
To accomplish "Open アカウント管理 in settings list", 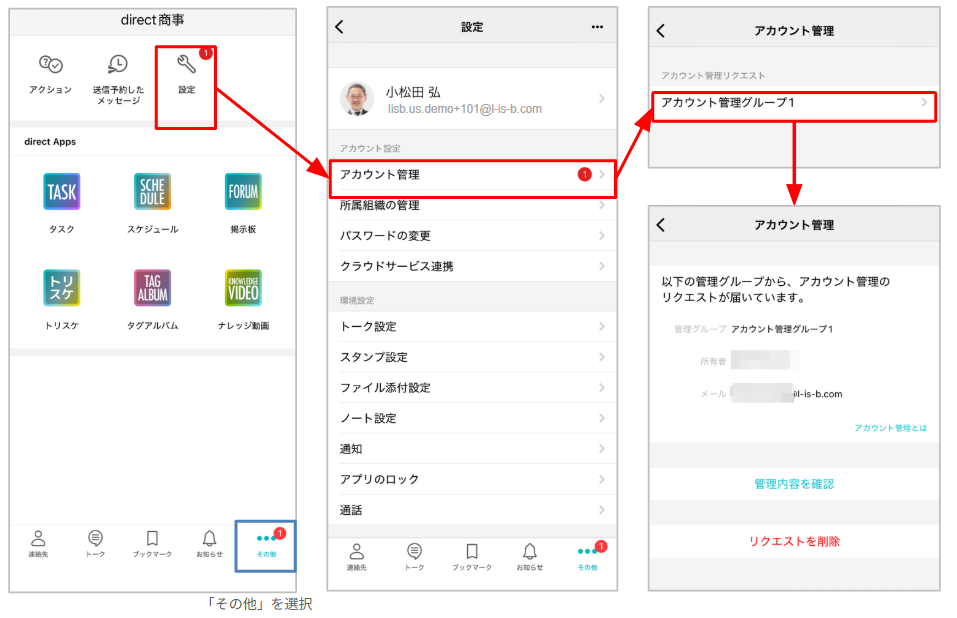I will [472, 175].
